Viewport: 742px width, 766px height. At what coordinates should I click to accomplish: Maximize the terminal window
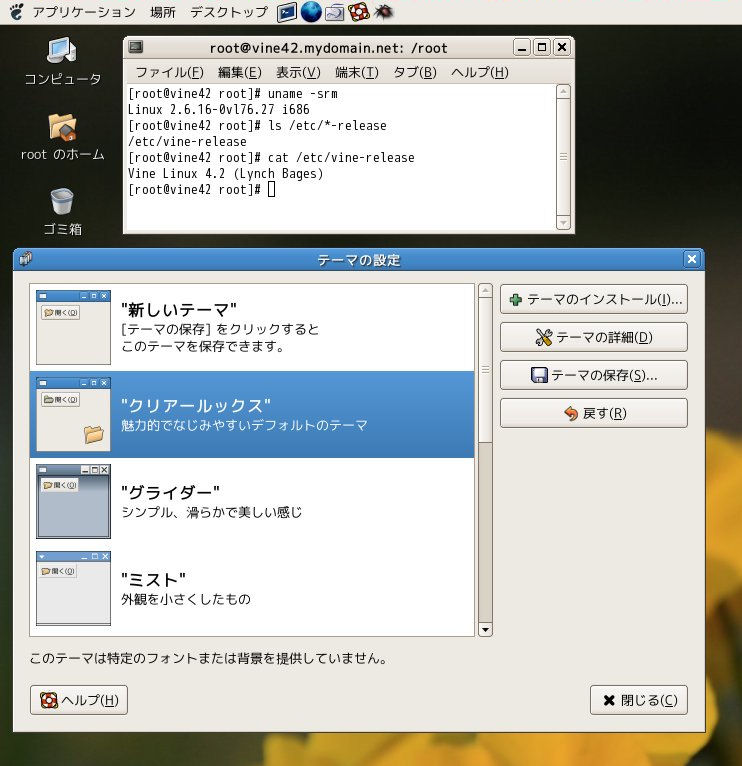[542, 47]
